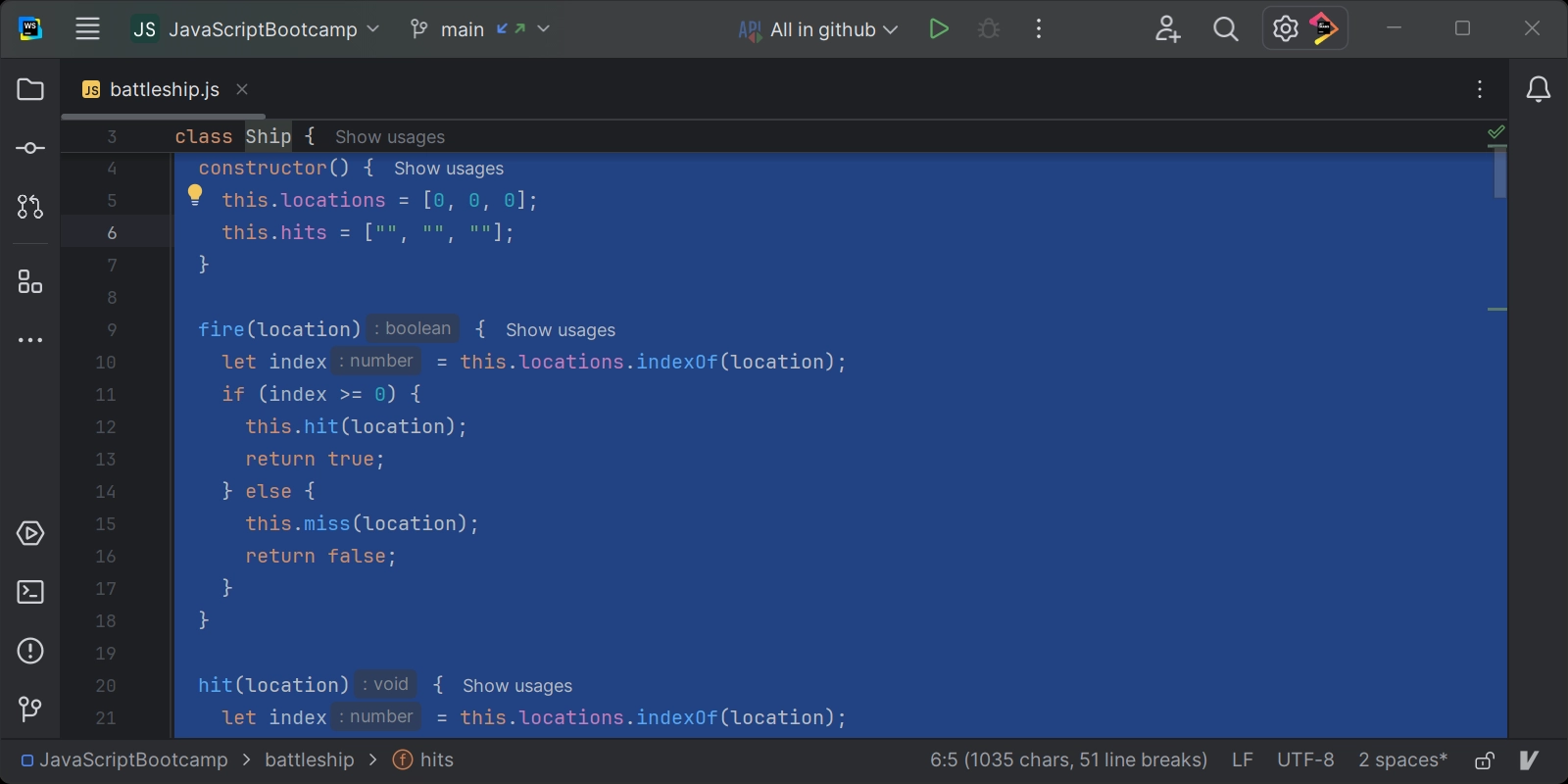This screenshot has width=1568, height=784.
Task: Change 2 spaces indent setting
Action: 1402,759
